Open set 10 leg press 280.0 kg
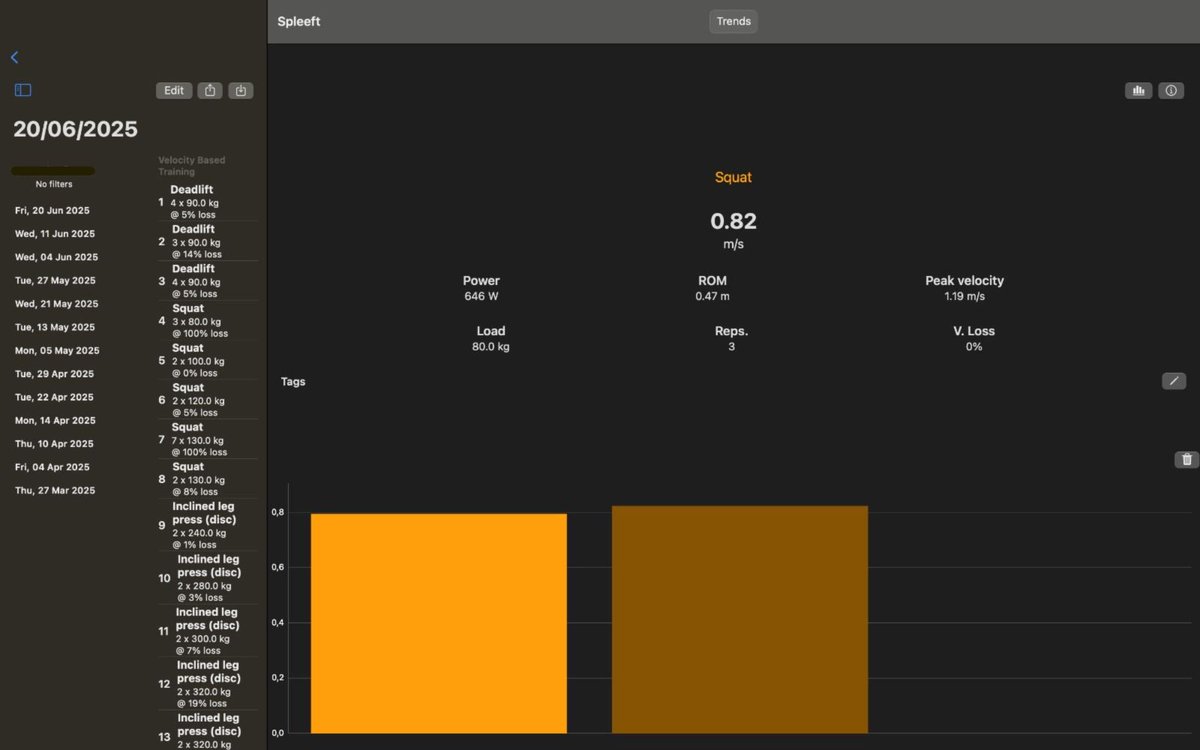1200x750 pixels. 207,578
